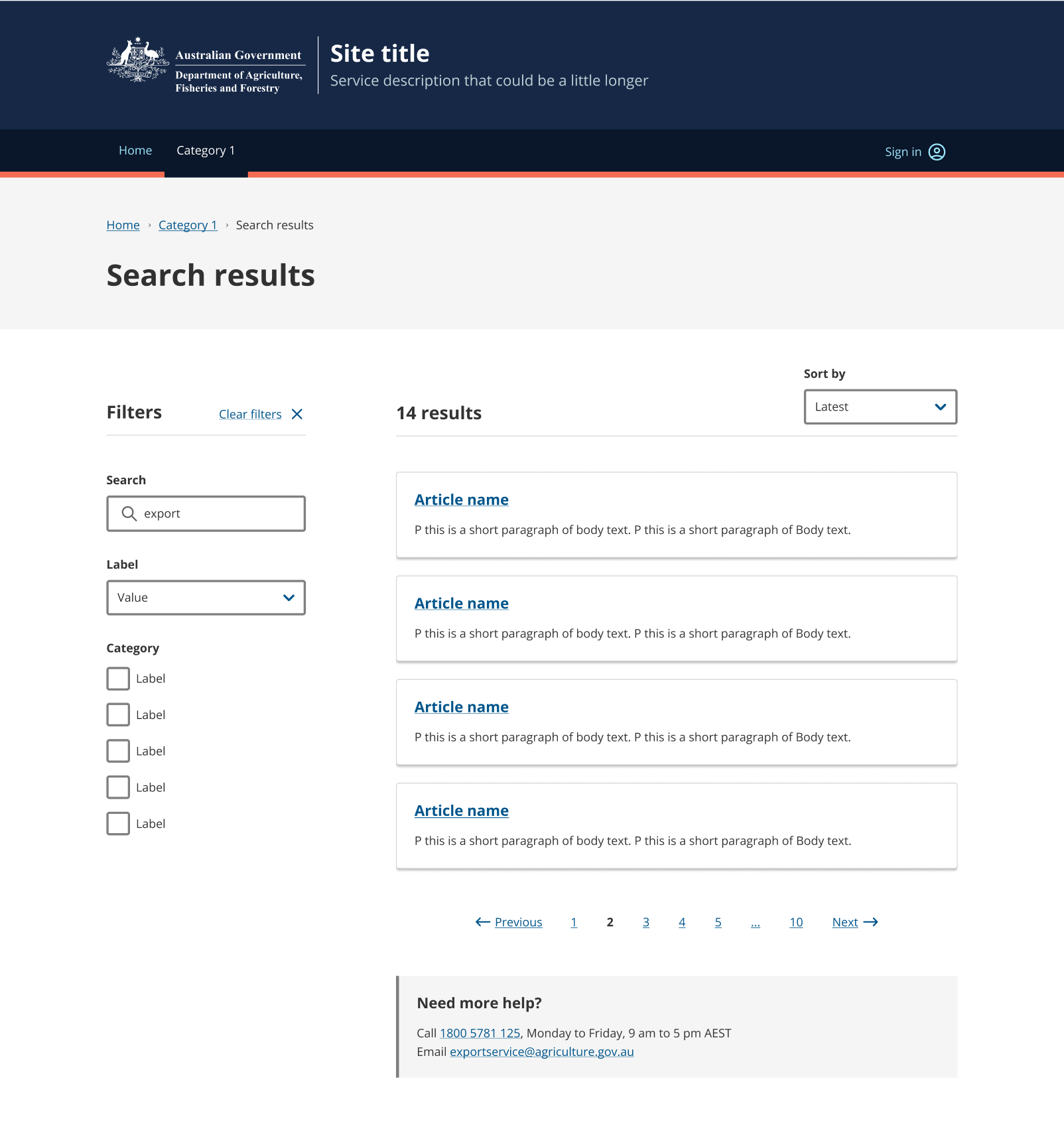Select Category 1 in the navigation bar
This screenshot has height=1125, width=1064.
point(206,151)
